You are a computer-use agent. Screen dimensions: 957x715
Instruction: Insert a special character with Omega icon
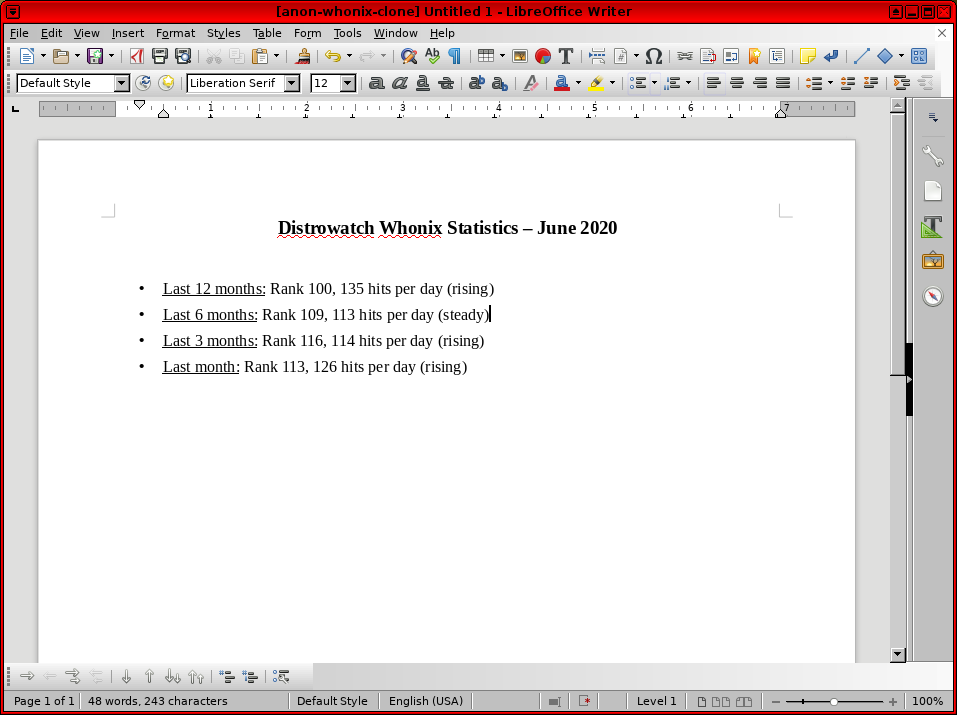[x=654, y=56]
